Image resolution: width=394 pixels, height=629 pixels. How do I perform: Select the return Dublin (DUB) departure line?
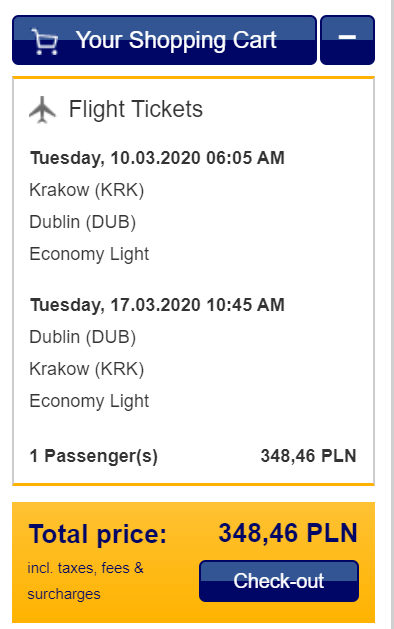(83, 337)
